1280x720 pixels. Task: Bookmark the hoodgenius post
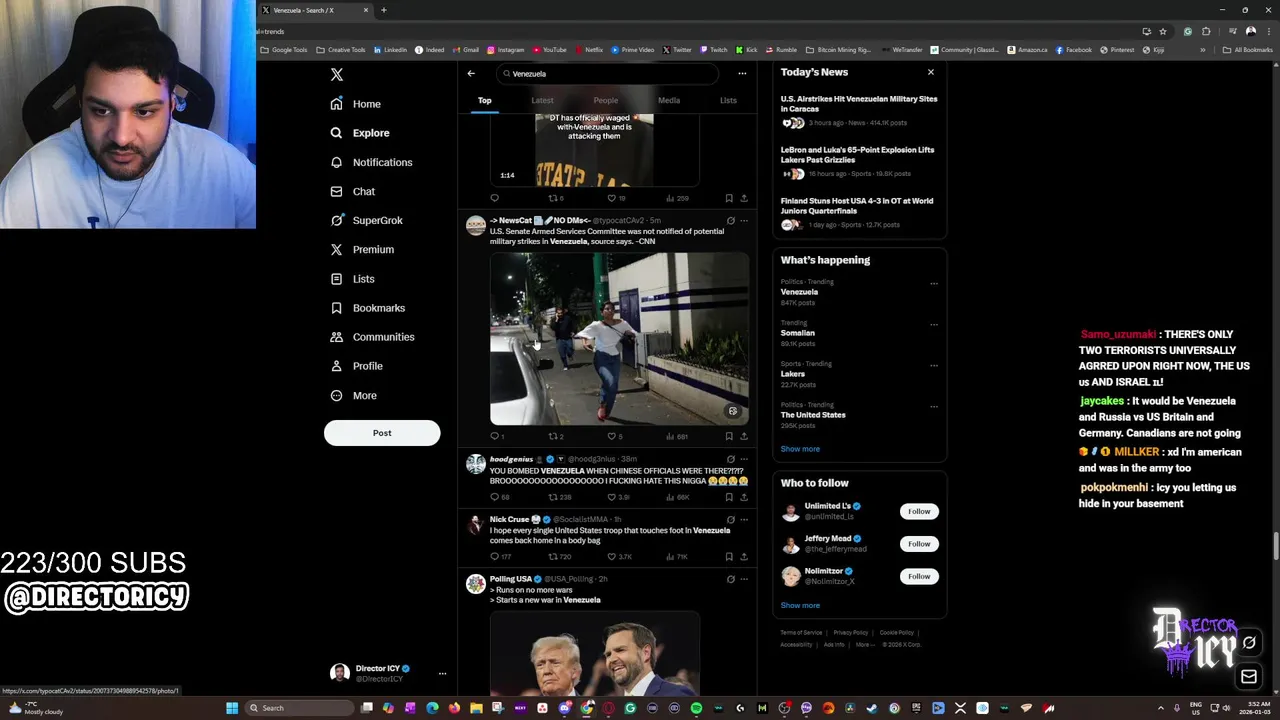[x=729, y=497]
